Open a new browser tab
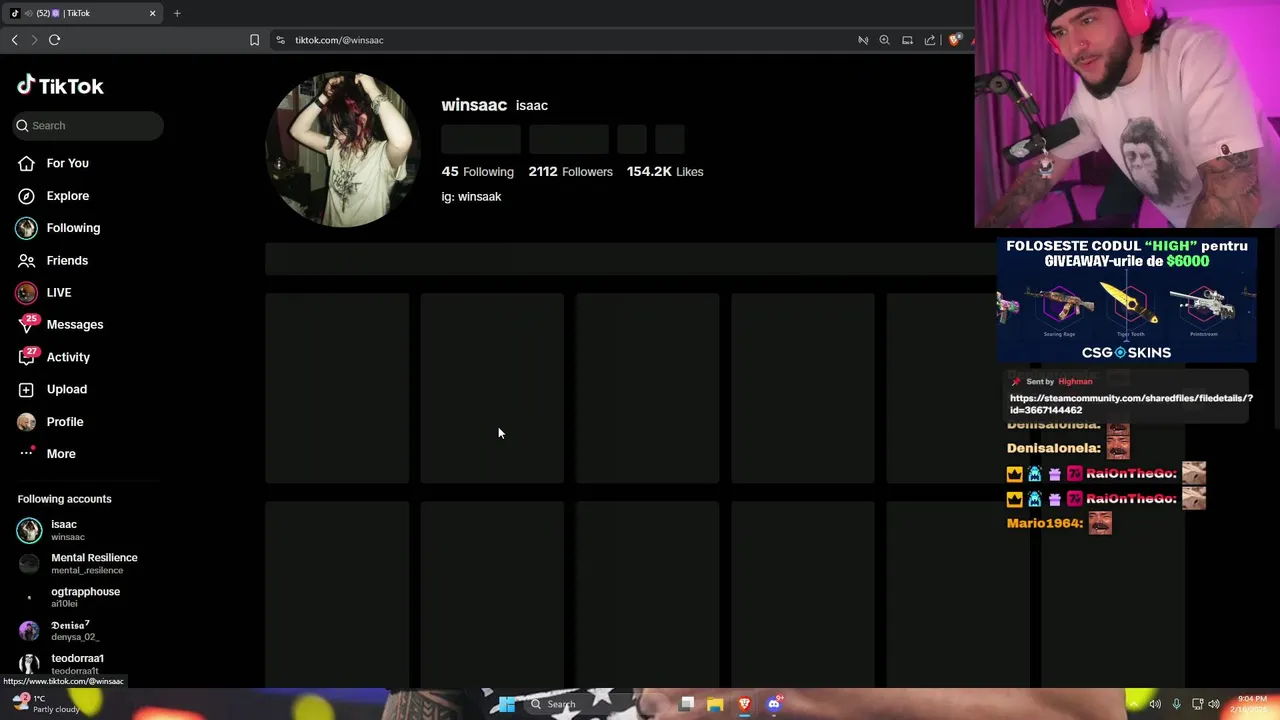 point(177,13)
